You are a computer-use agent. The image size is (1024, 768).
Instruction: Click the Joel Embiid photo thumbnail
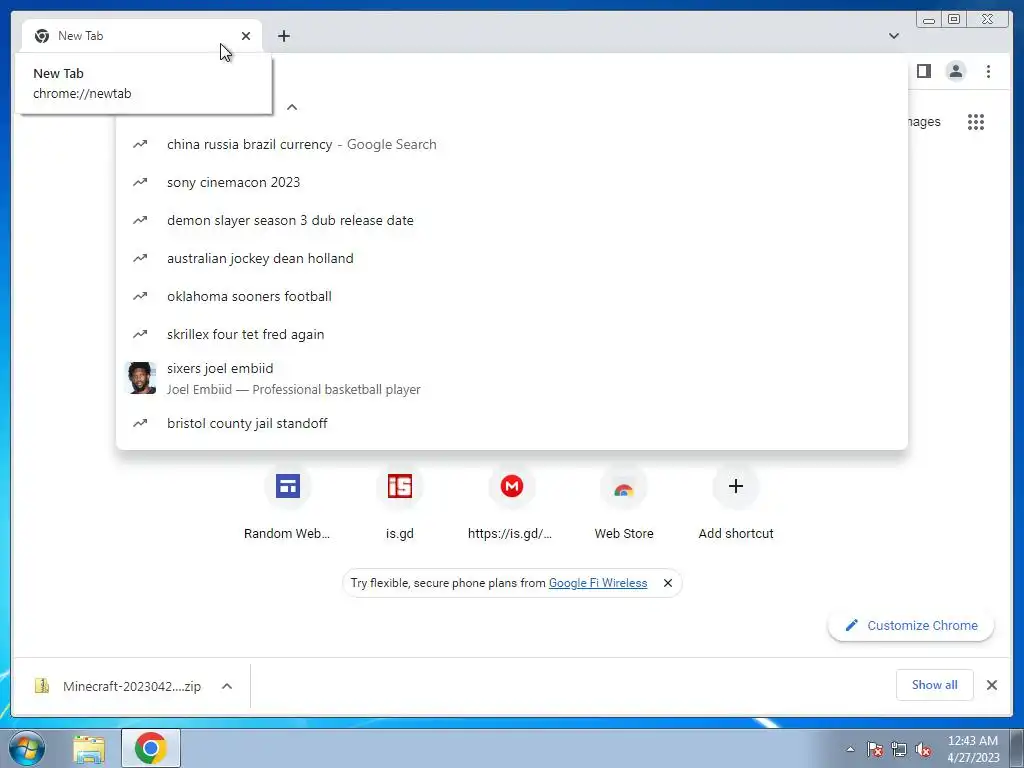coord(140,378)
